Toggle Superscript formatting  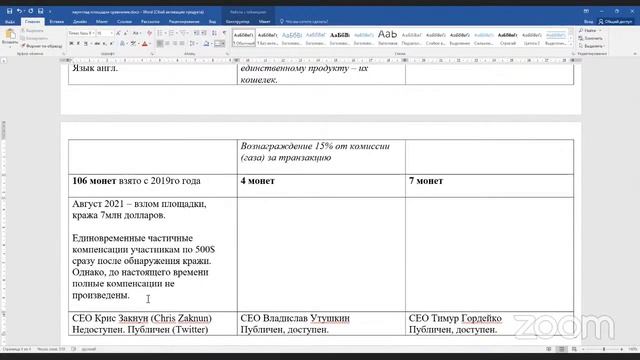[111, 43]
